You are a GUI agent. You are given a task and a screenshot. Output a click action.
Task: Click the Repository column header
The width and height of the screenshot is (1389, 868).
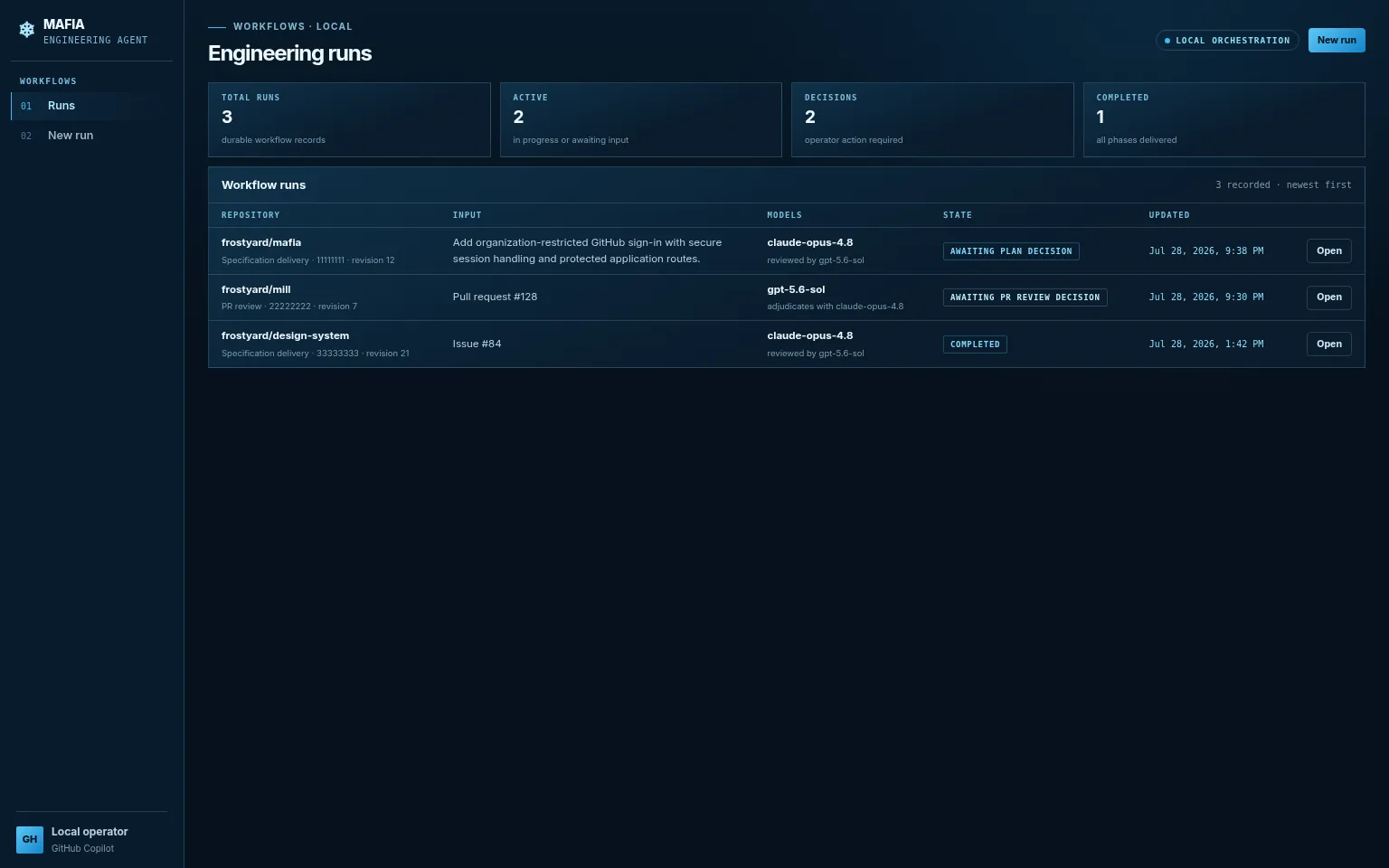250,215
